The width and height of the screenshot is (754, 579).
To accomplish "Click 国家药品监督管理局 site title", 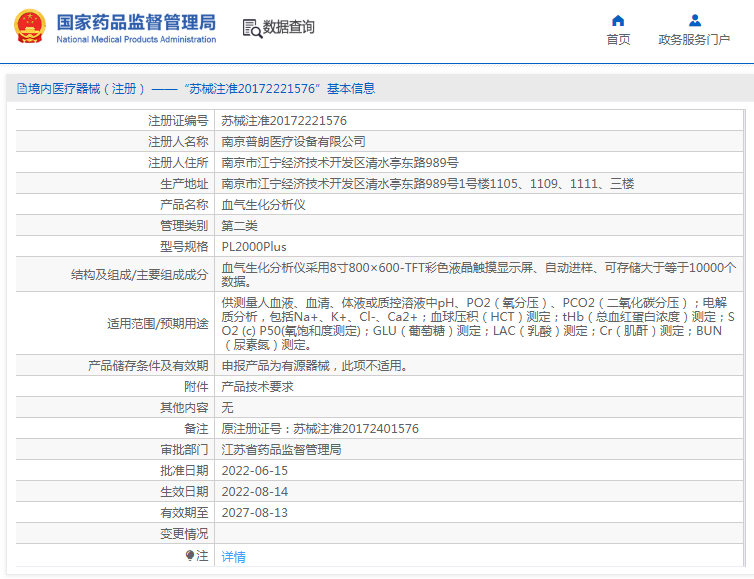I will (136, 23).
